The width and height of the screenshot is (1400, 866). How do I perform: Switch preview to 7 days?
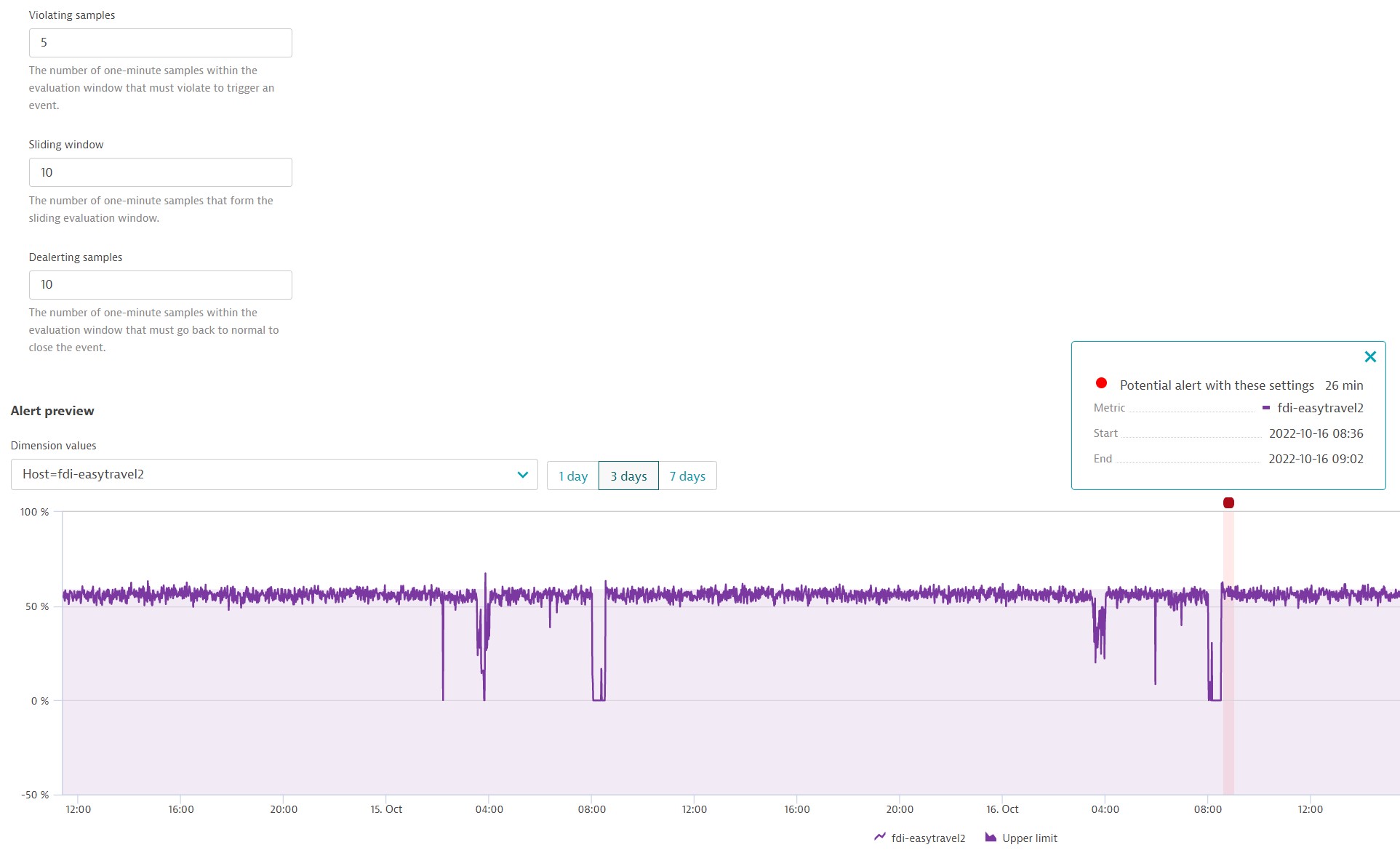pyautogui.click(x=687, y=476)
